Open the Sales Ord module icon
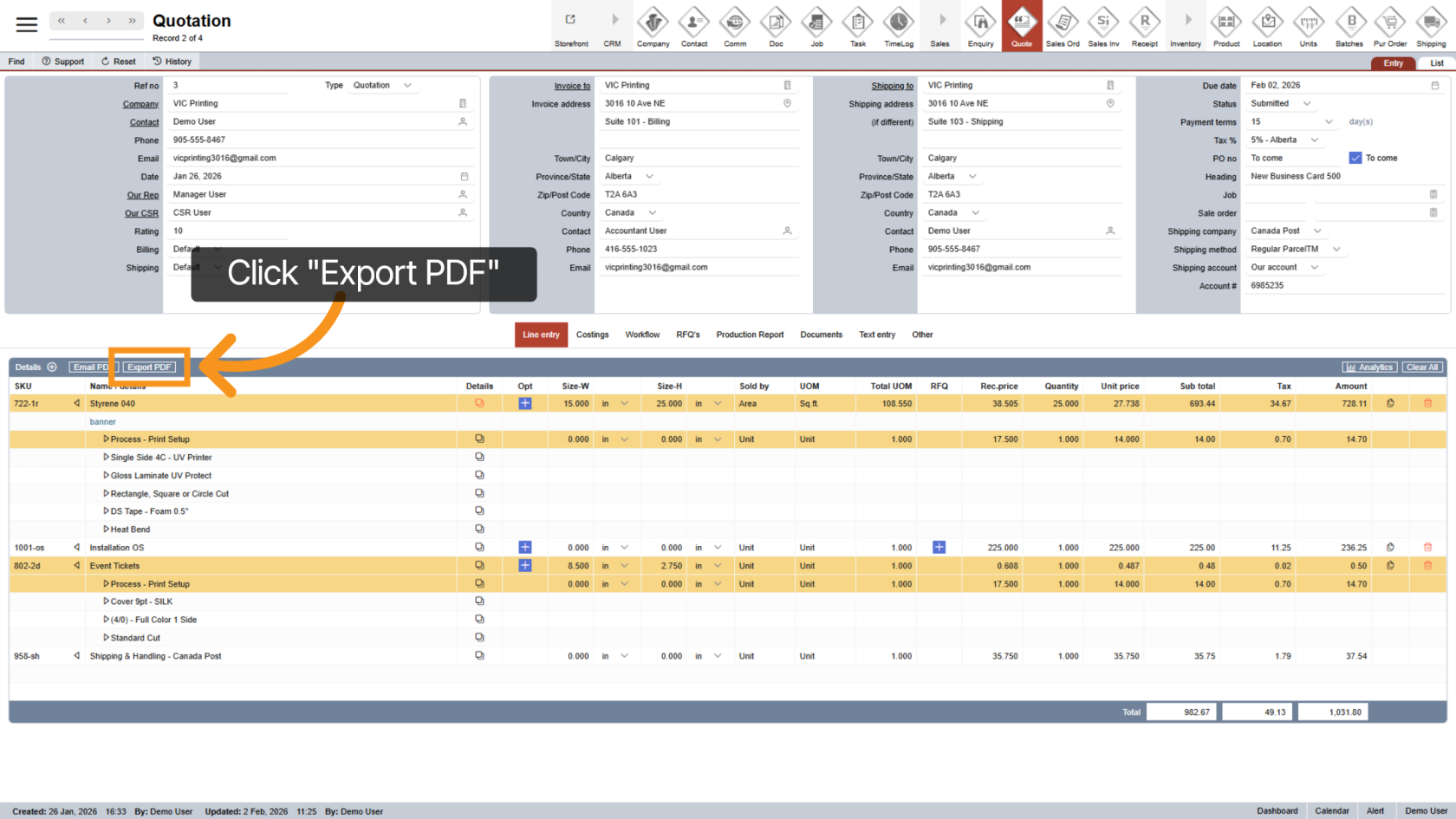The height and width of the screenshot is (819, 1456). pyautogui.click(x=1063, y=26)
